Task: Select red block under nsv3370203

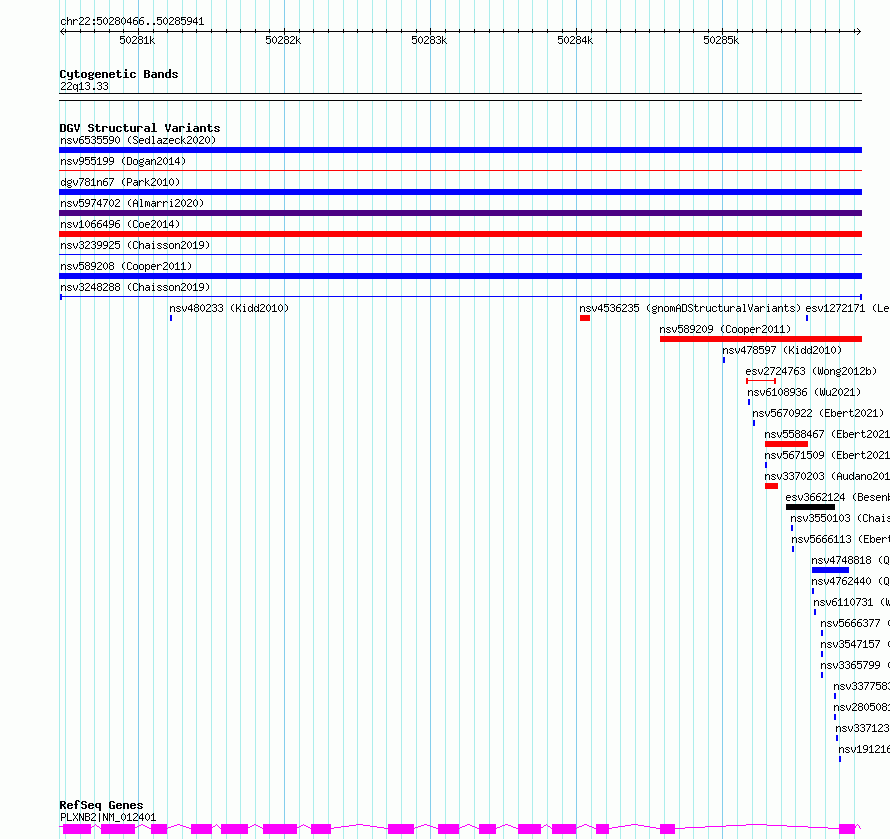Action: point(771,486)
